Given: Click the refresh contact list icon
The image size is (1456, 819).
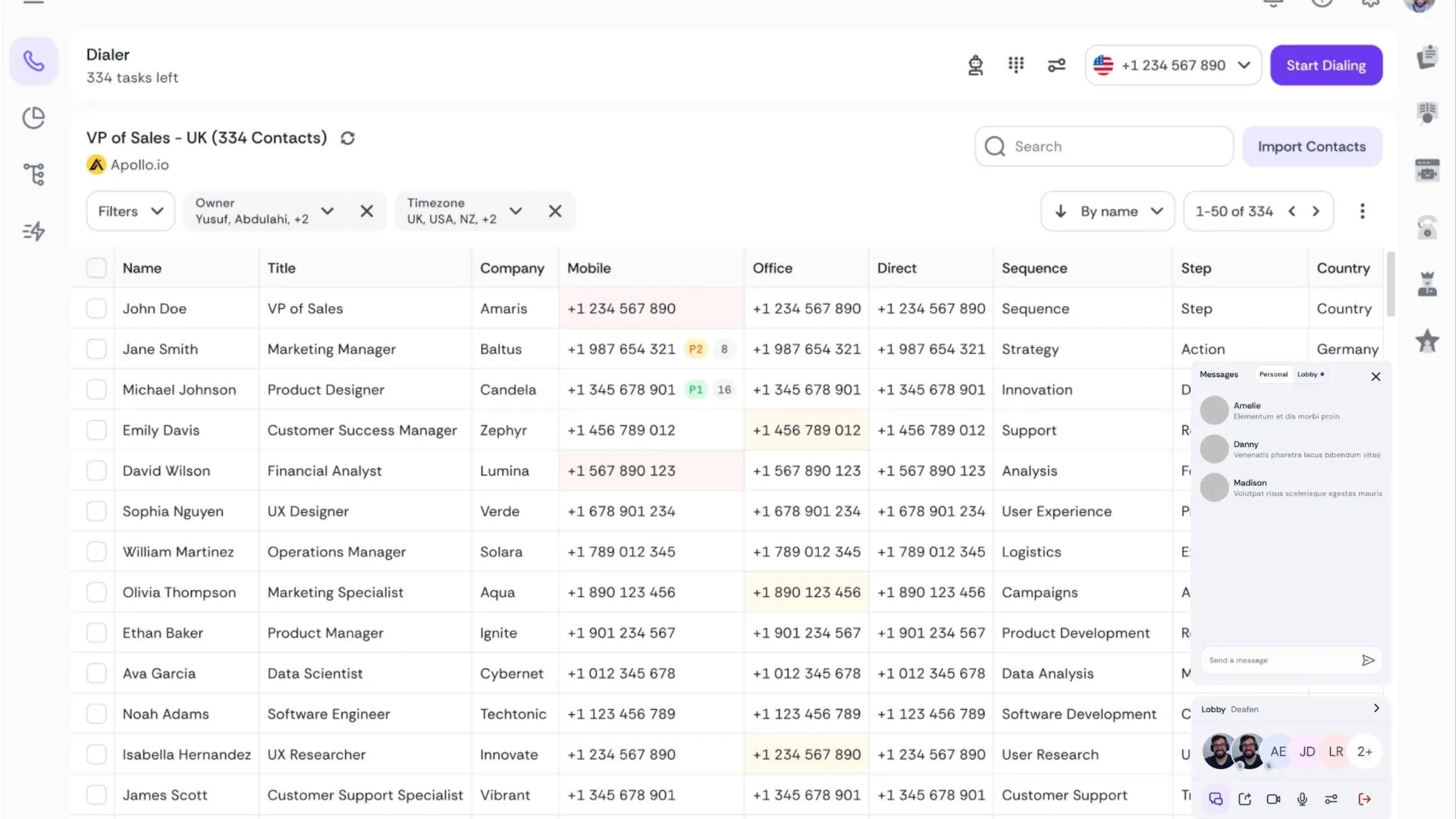Looking at the screenshot, I should [347, 138].
